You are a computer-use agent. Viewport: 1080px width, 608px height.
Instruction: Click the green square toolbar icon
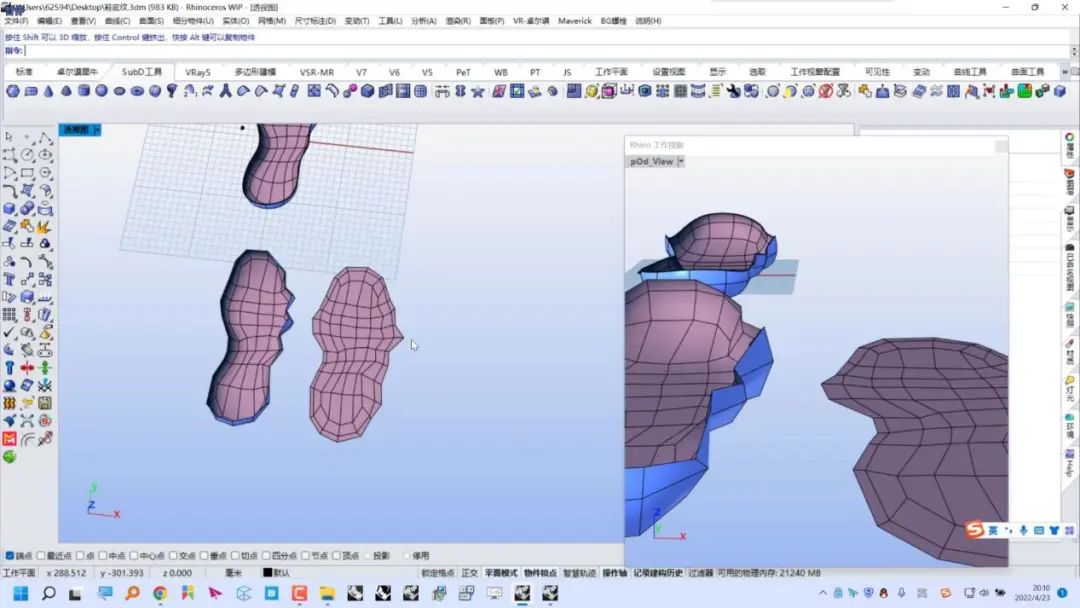tap(1024, 91)
